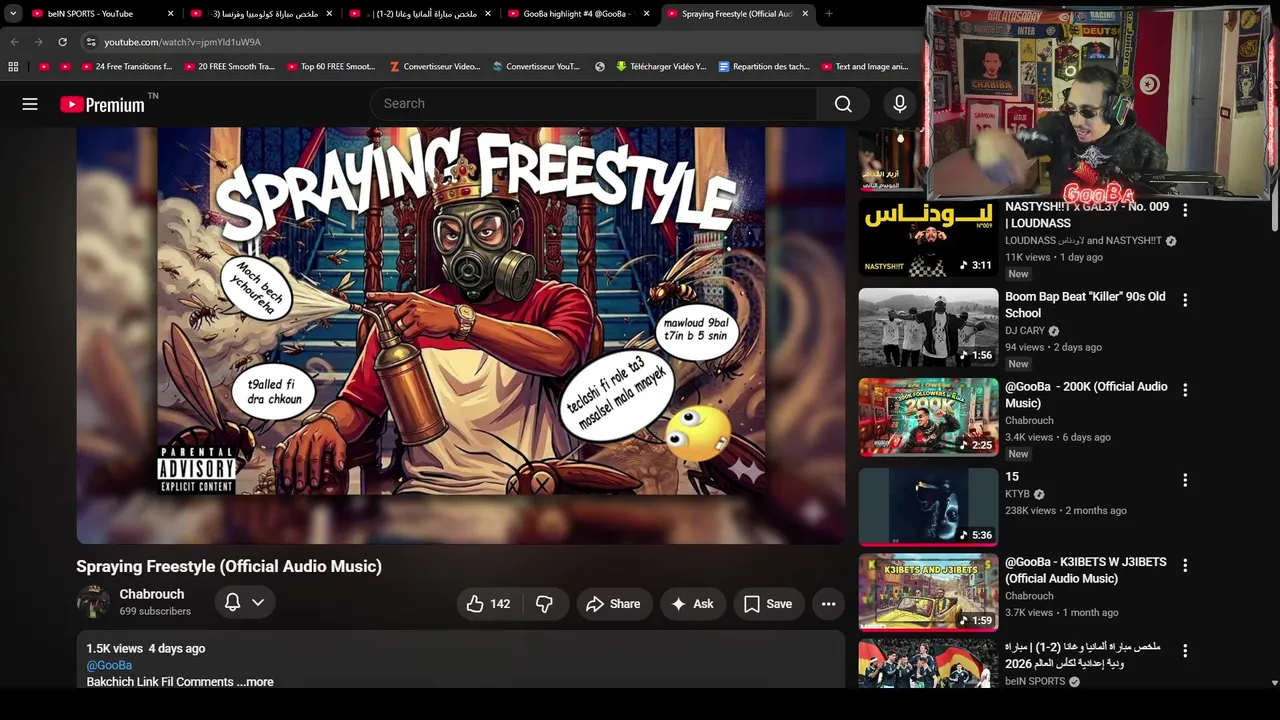This screenshot has width=1280, height=720.
Task: Open the 20 FREE Smooth Tra... bookmark
Action: tap(229, 67)
